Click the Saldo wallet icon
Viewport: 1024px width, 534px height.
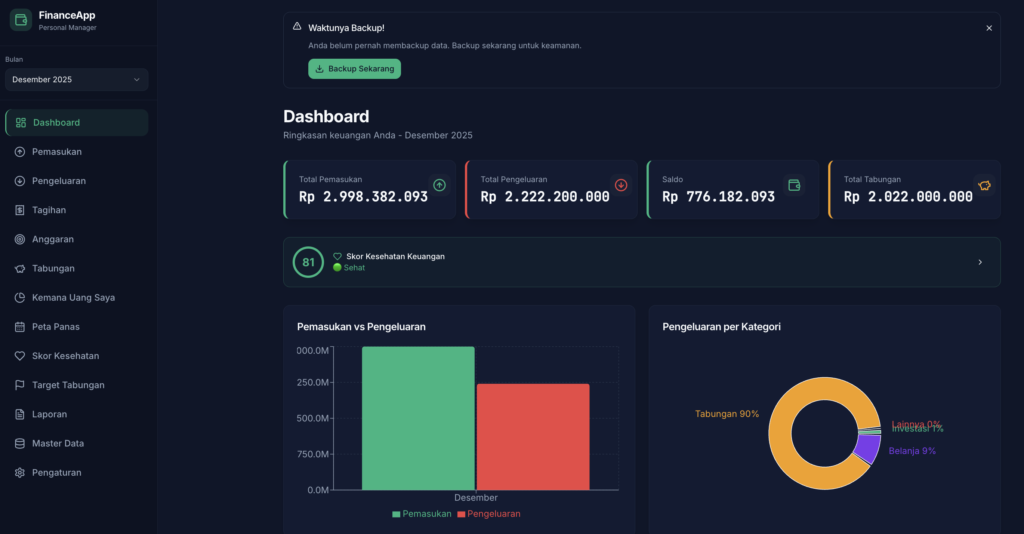tap(794, 185)
